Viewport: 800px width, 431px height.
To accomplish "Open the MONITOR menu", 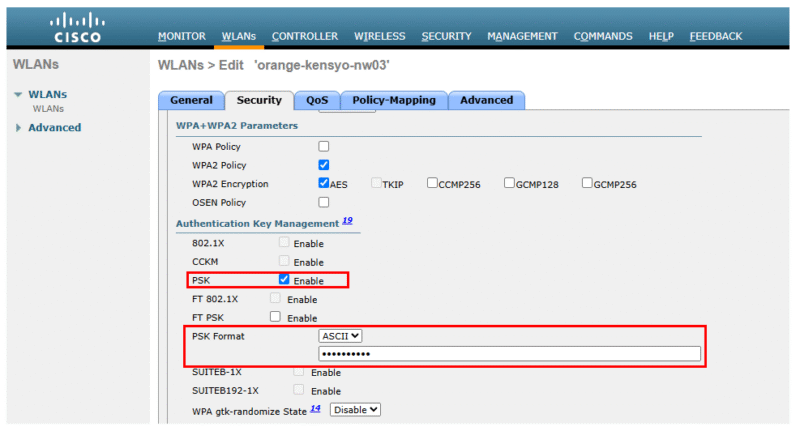I will [182, 36].
